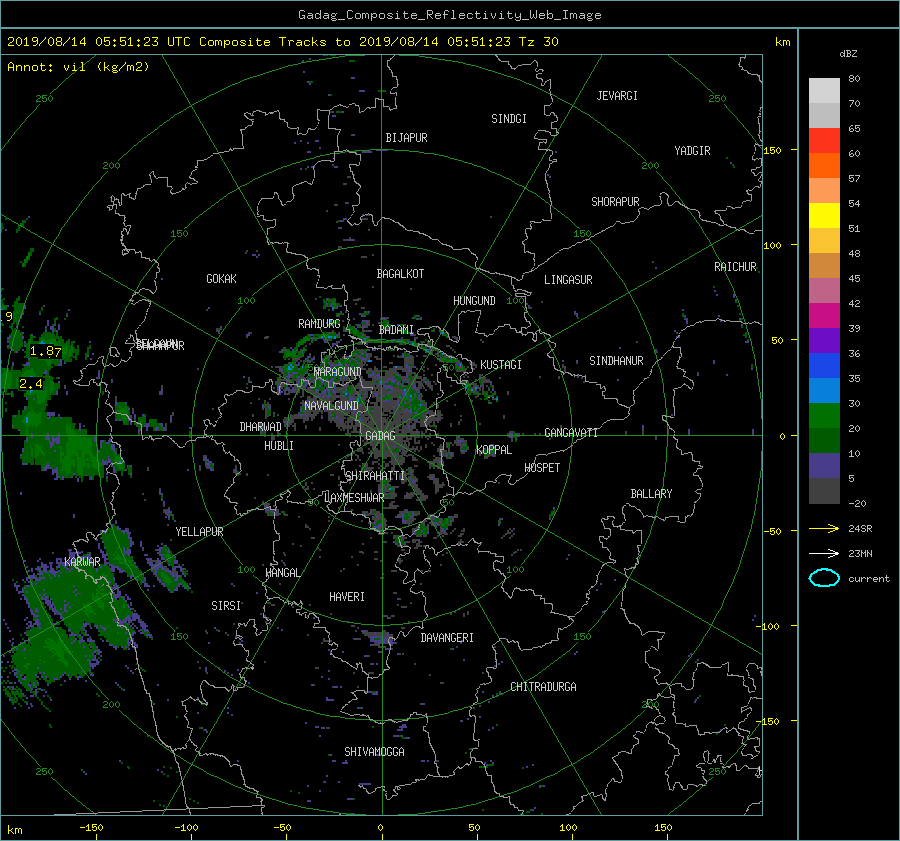
Task: Click the SHORAPUR city label
Action: [615, 202]
